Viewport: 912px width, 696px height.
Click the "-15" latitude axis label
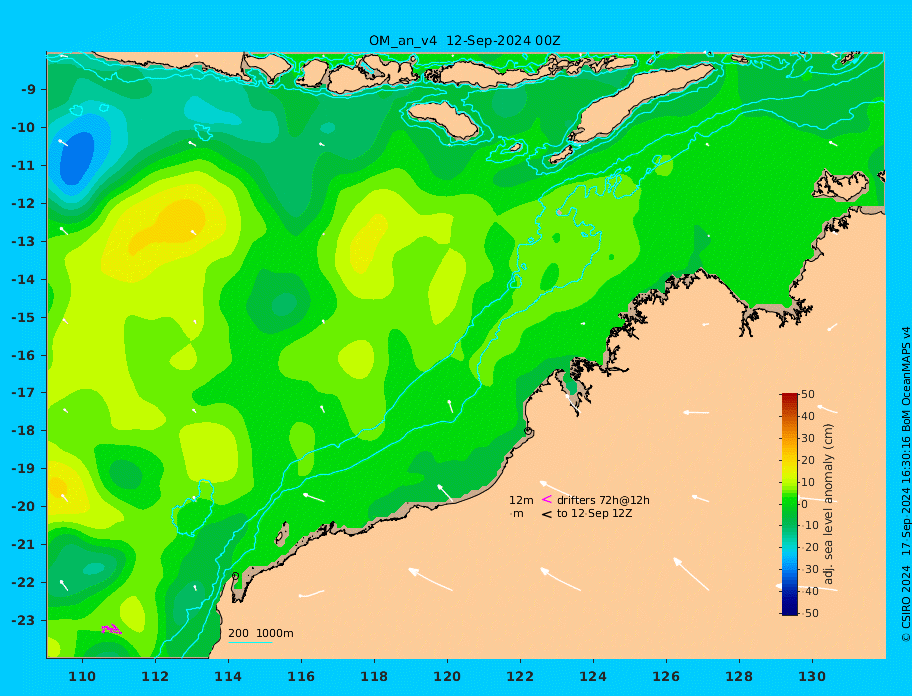point(23,317)
